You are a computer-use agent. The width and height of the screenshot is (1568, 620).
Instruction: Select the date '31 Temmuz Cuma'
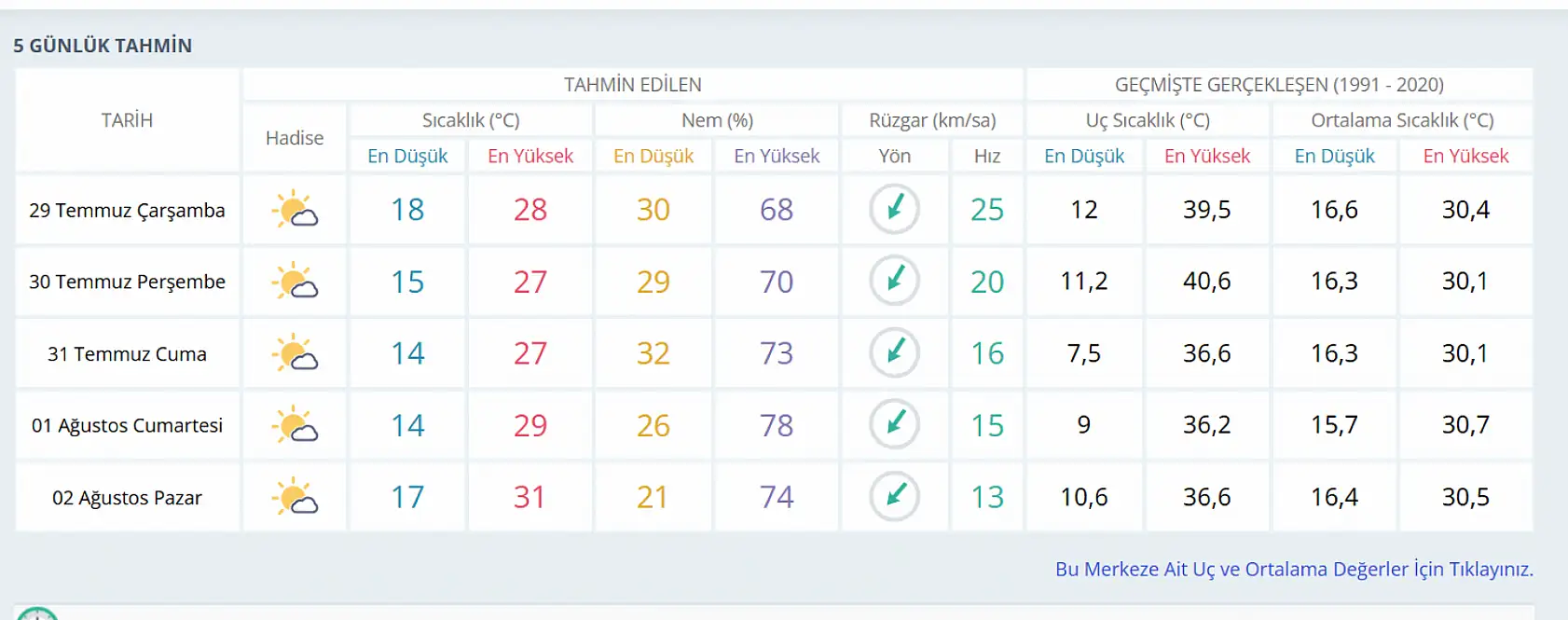pos(127,354)
